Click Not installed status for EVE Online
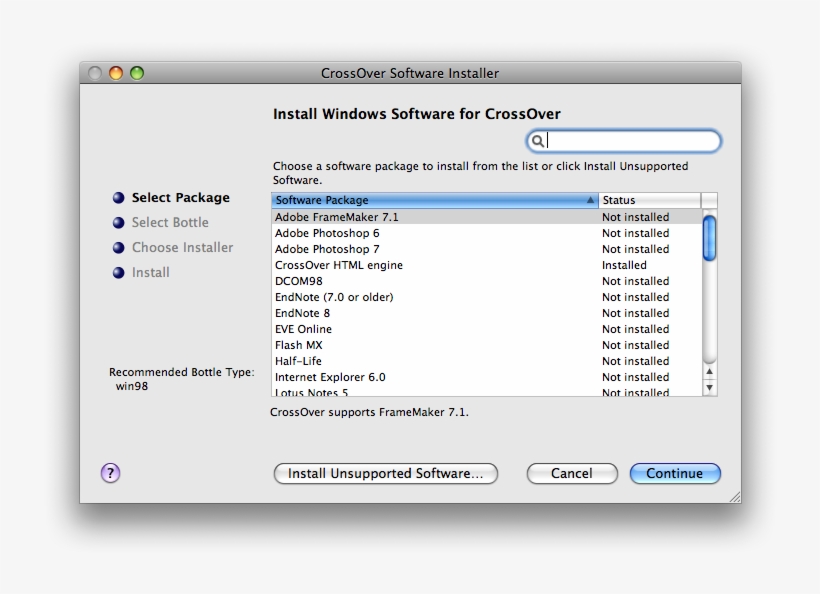Image resolution: width=820 pixels, height=594 pixels. (x=635, y=329)
